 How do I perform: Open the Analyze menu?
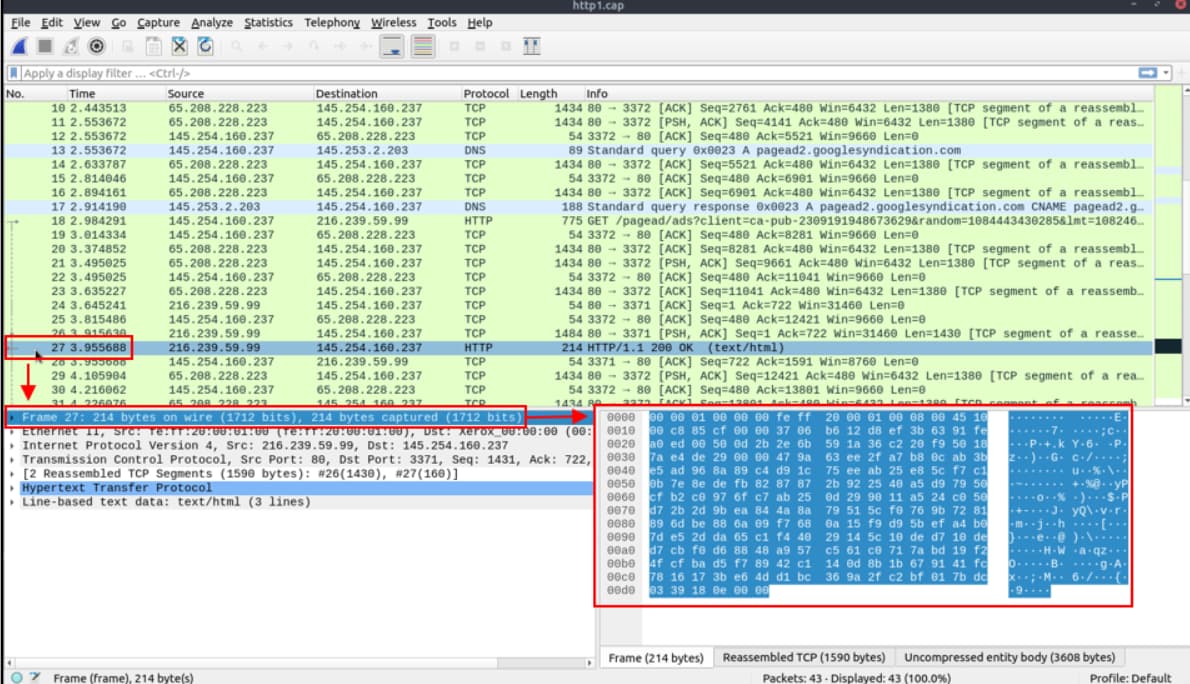[x=212, y=23]
